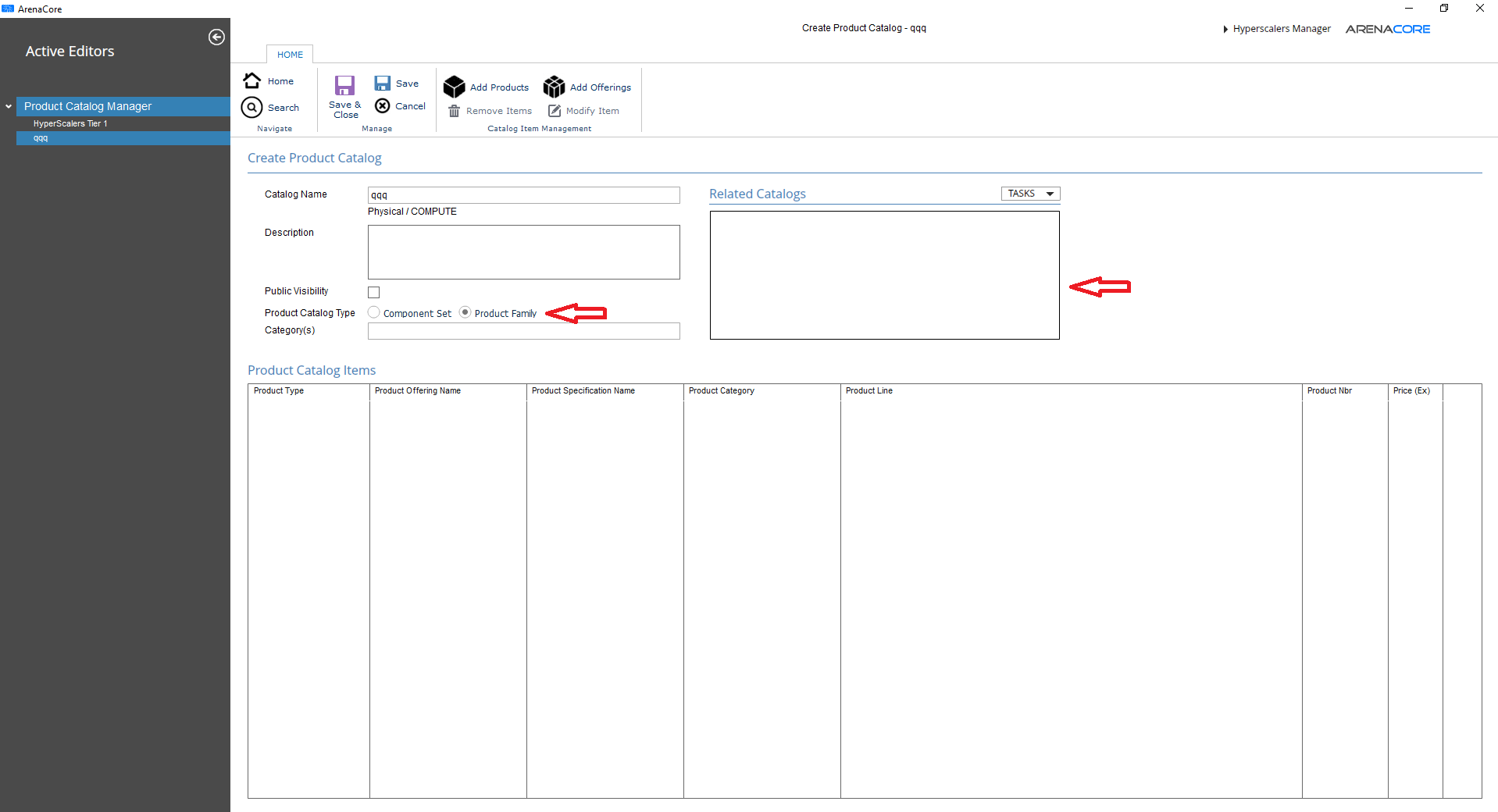Collapse the Product Catalog Manager tree node
This screenshot has height=812, width=1498.
9,106
